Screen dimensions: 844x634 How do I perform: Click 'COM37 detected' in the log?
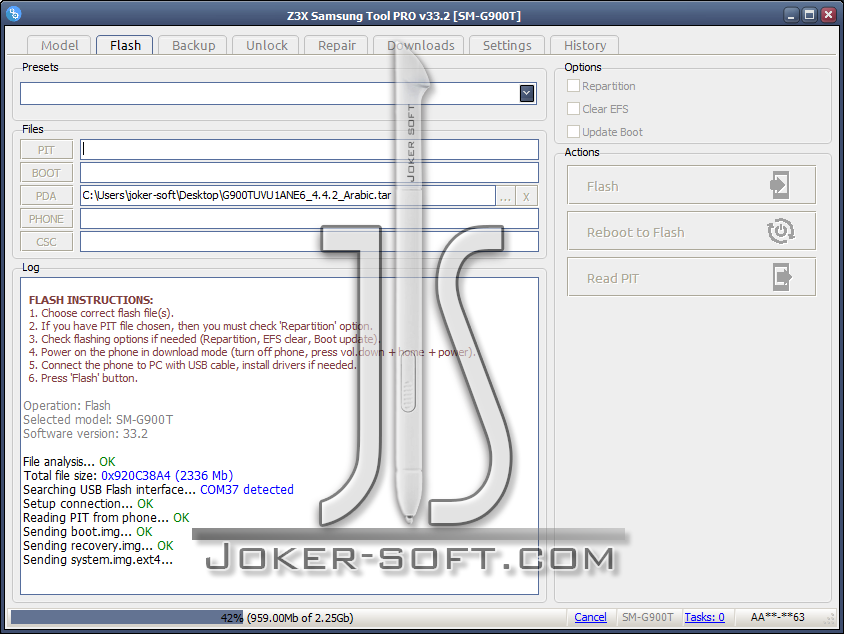click(247, 490)
